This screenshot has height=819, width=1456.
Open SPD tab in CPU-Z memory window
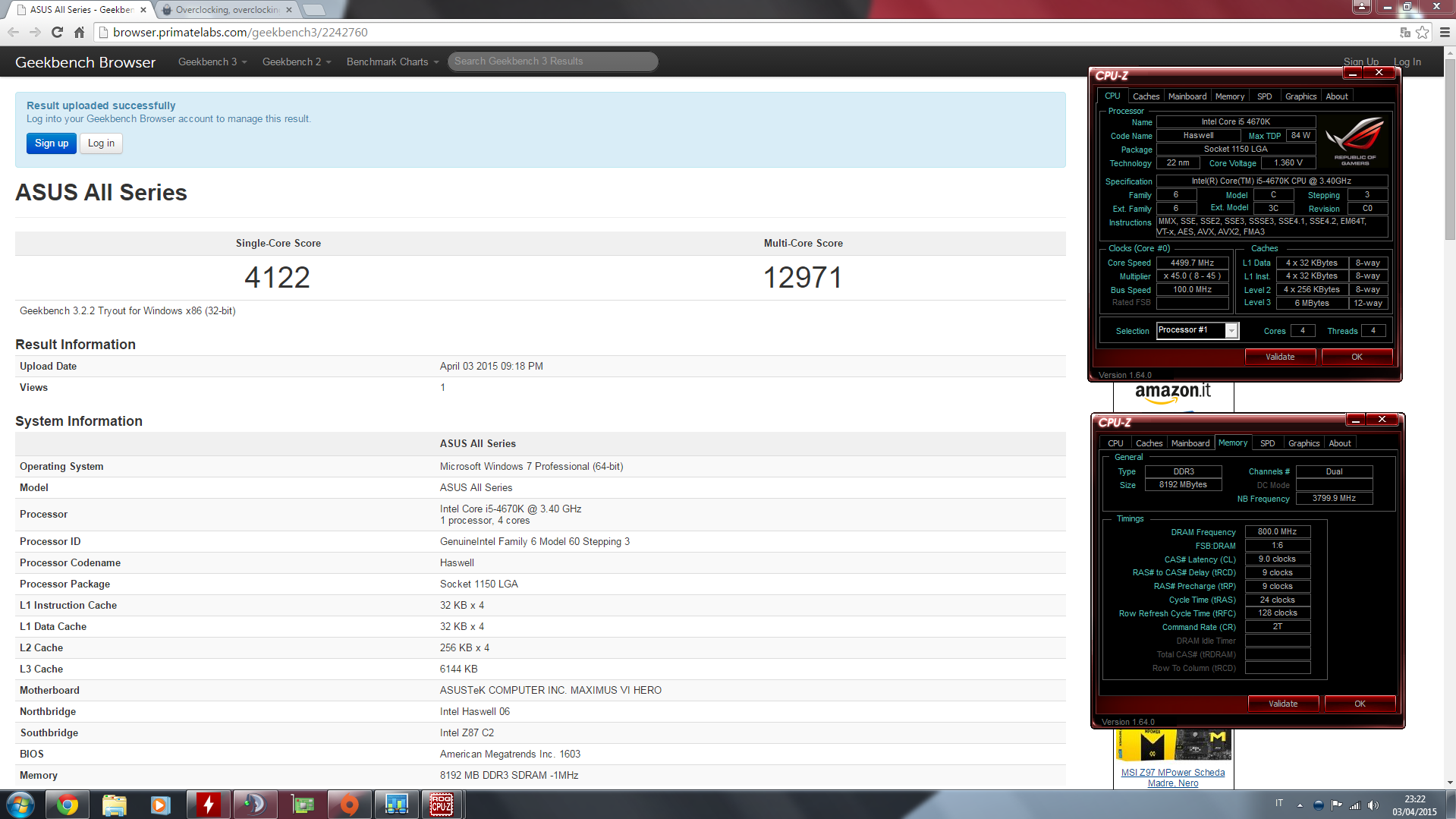pos(1267,443)
